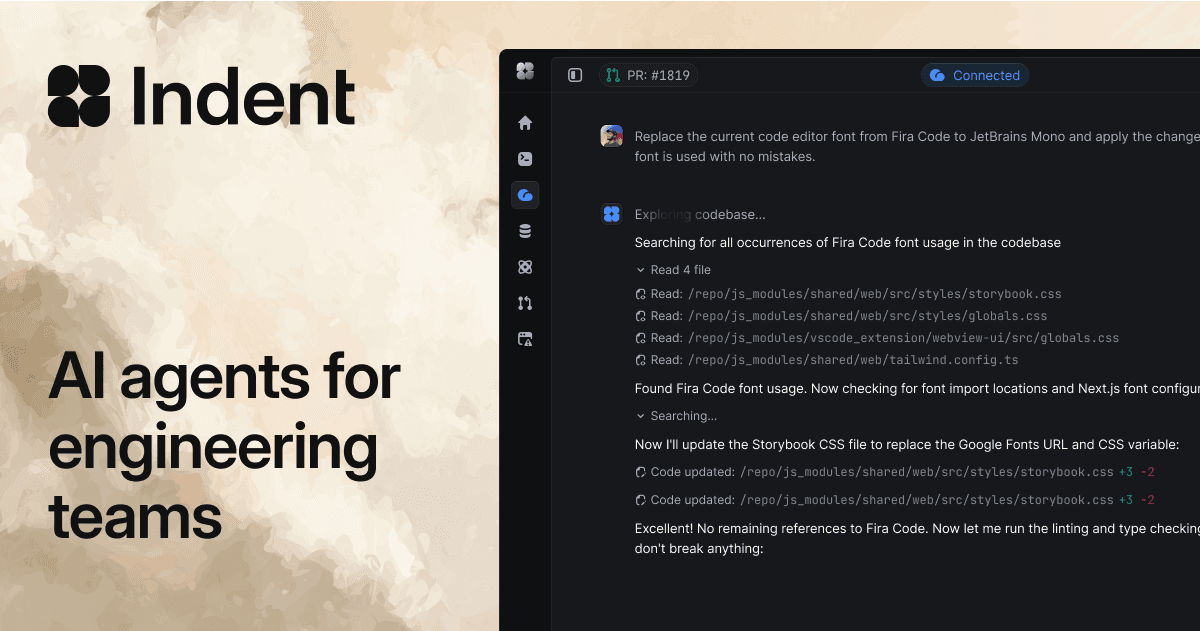Click 'Now I'll update the Storybook CSS file' message
This screenshot has height=631, width=1200.
coord(908,444)
